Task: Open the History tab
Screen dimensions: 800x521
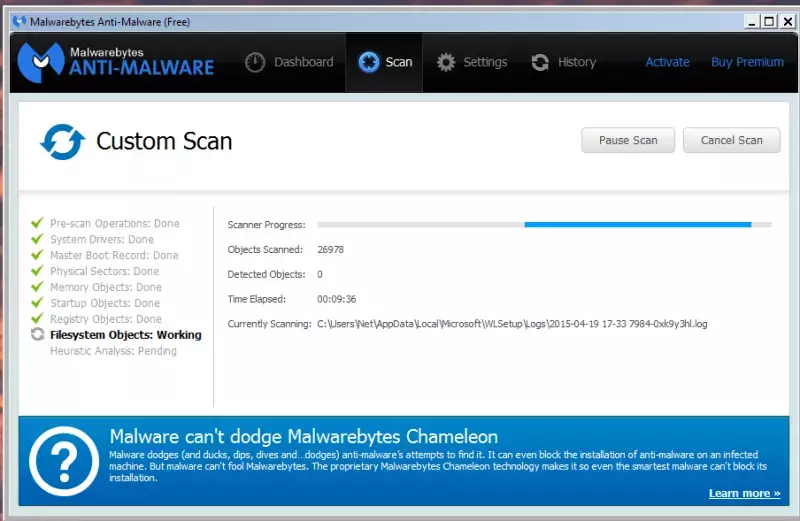Action: (564, 62)
